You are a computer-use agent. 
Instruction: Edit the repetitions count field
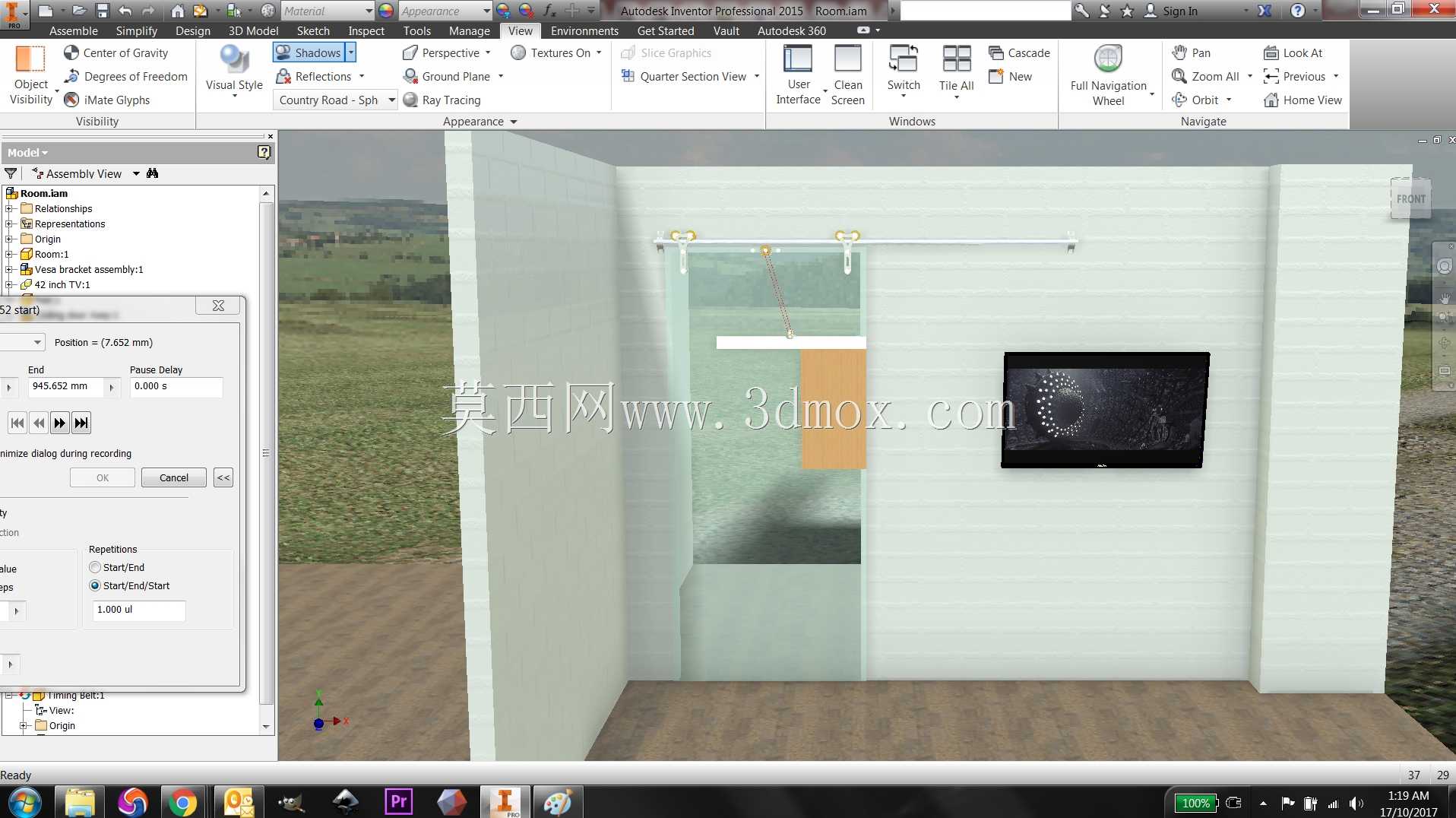coord(139,610)
